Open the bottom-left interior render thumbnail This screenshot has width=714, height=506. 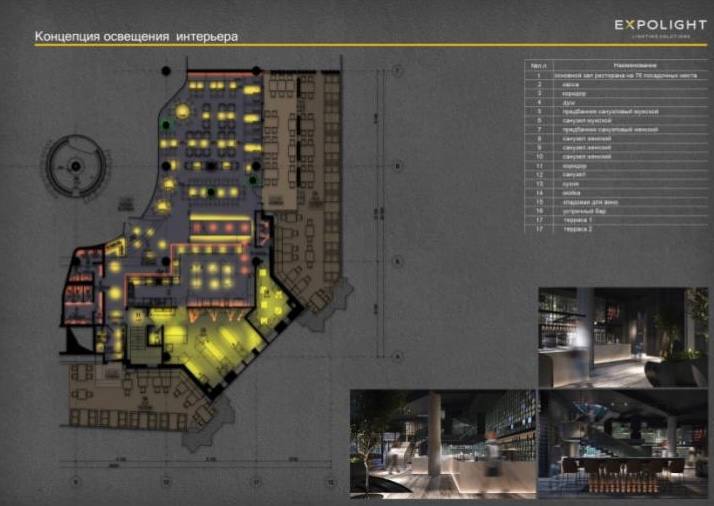[442, 434]
